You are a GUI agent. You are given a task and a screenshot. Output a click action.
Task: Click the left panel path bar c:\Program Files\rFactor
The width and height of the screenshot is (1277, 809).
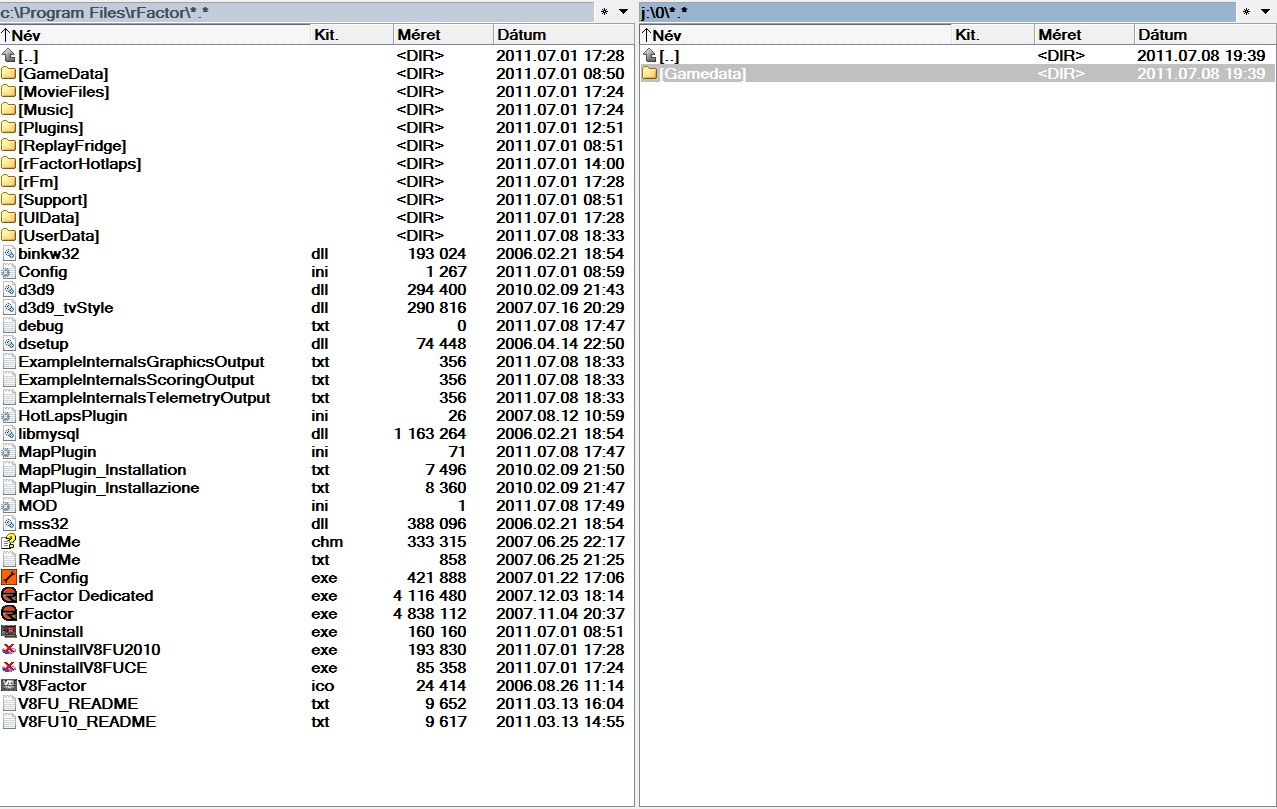click(297, 12)
